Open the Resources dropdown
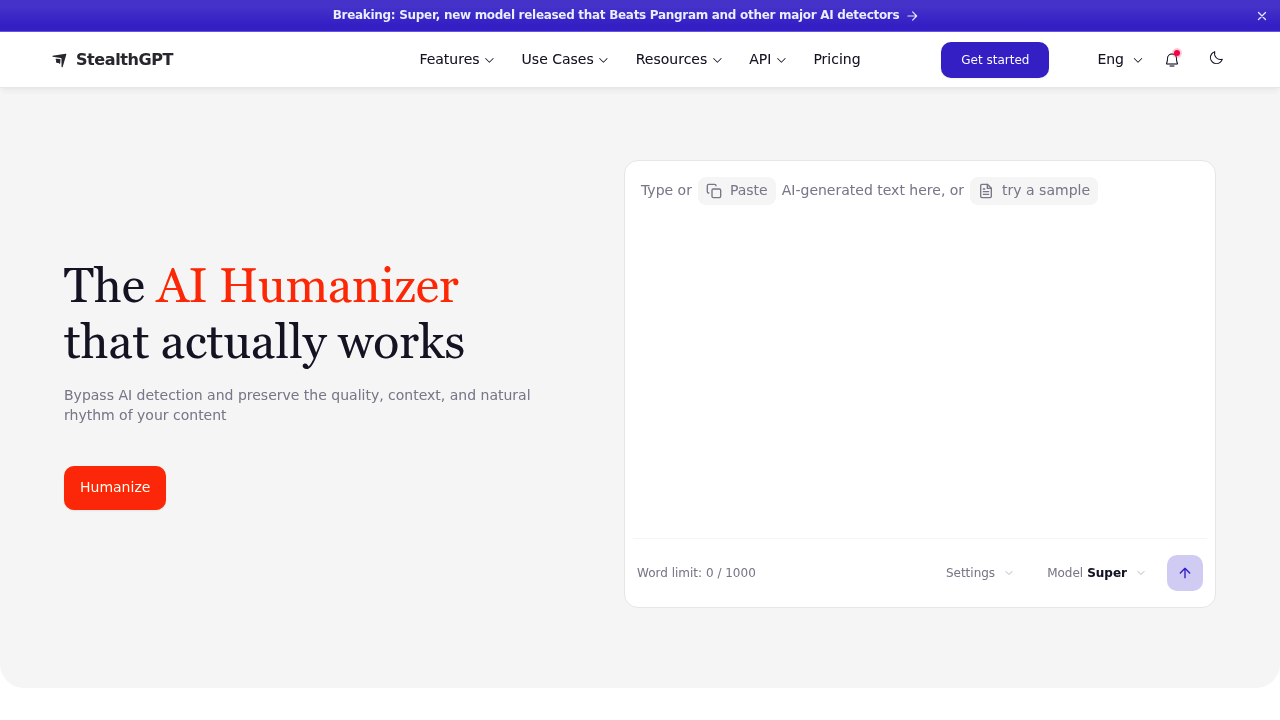Screen dimensions: 1280x720 click(679, 60)
